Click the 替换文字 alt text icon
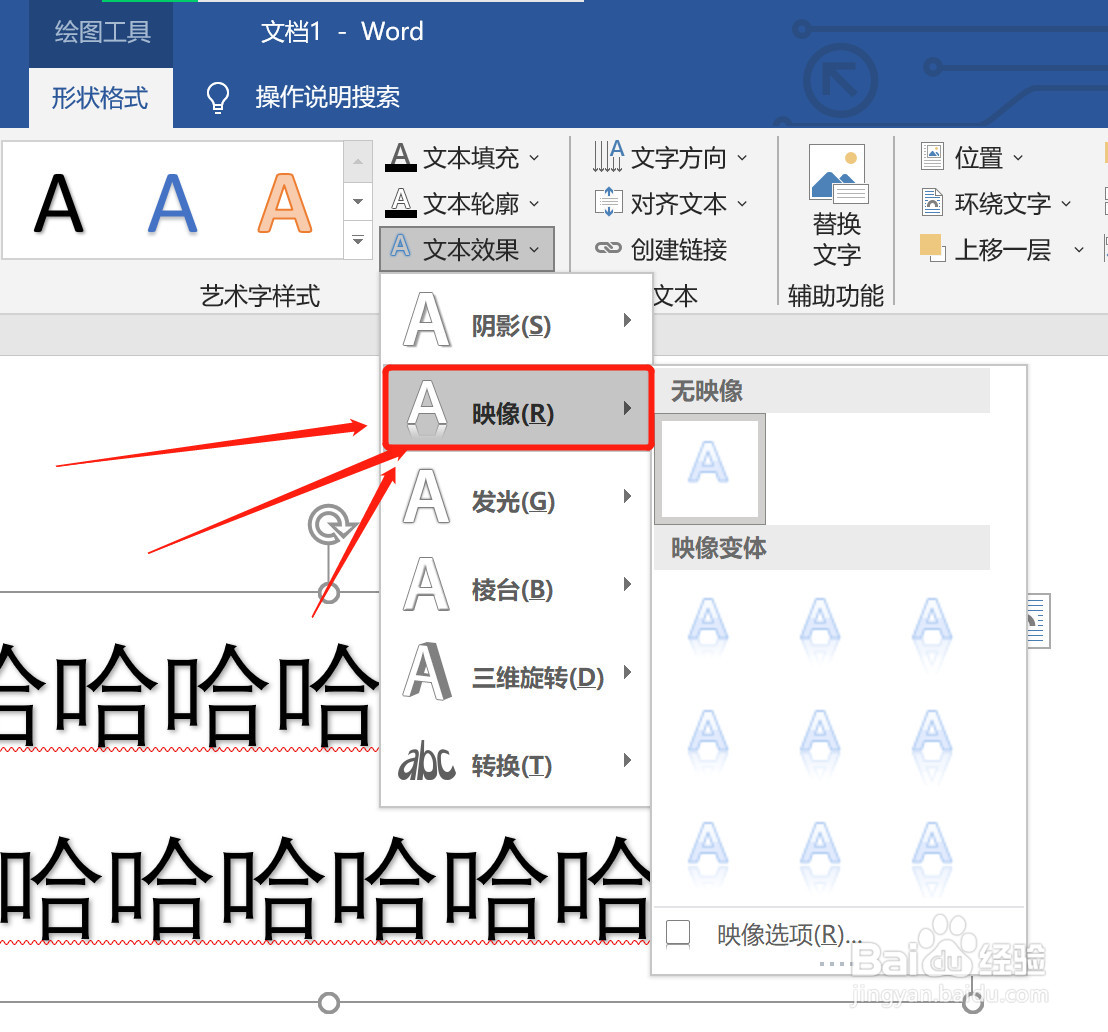 click(x=836, y=203)
